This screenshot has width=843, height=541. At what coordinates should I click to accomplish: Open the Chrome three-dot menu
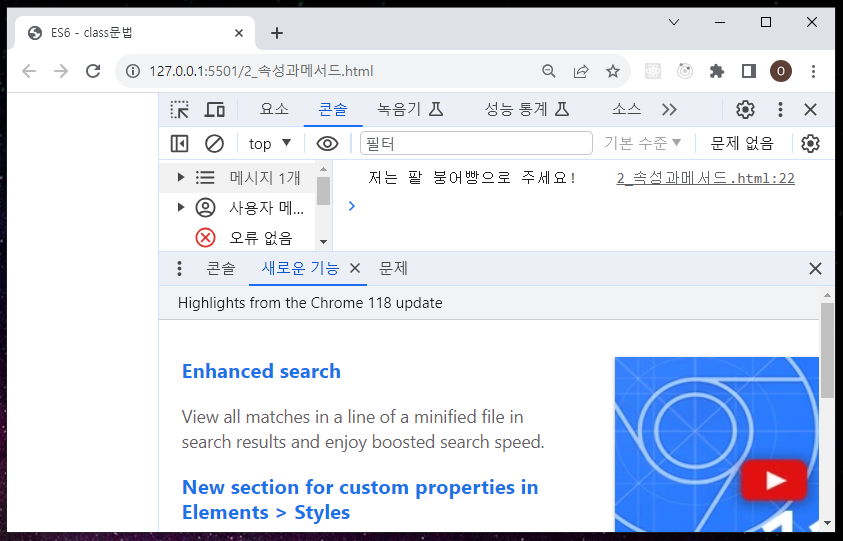click(813, 71)
